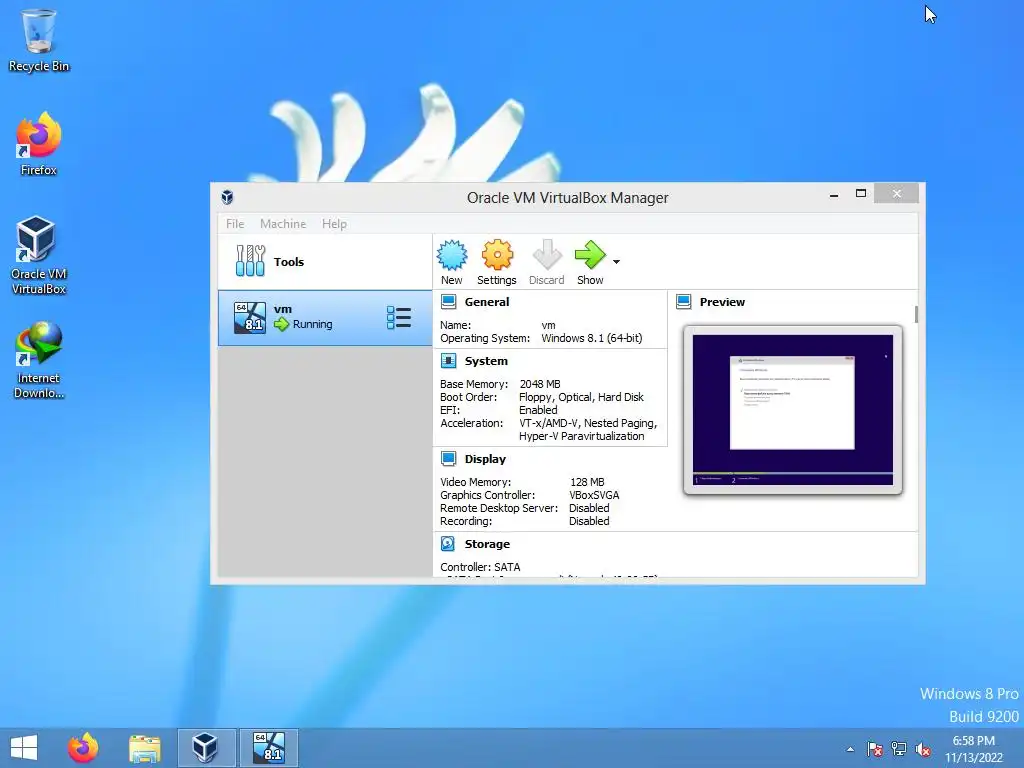Select Internet Download Manager desktop shortcut
This screenshot has width=1024, height=768.
tap(39, 360)
